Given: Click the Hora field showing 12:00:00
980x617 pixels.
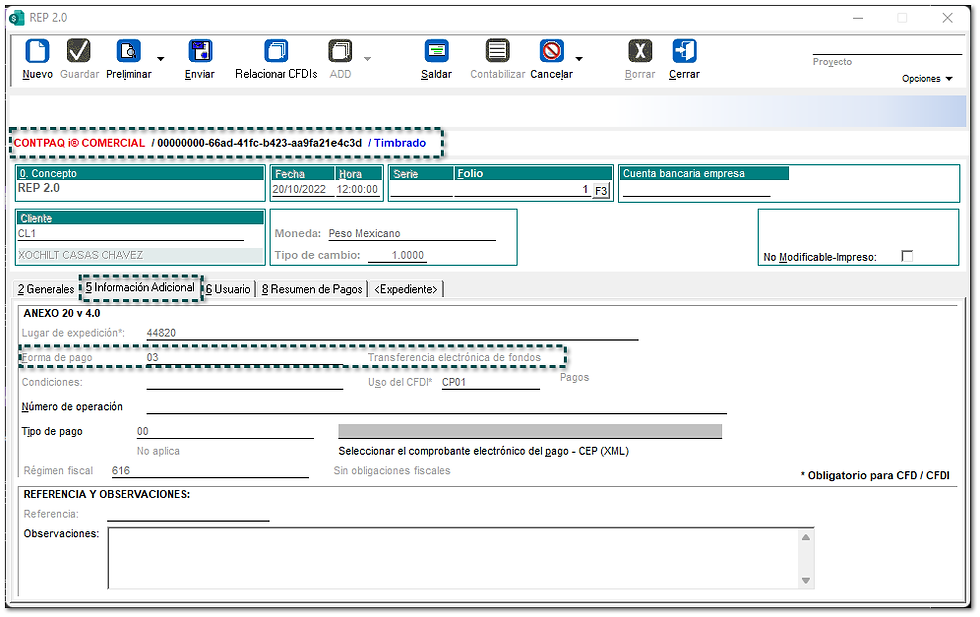Looking at the screenshot, I should pyautogui.click(x=358, y=189).
